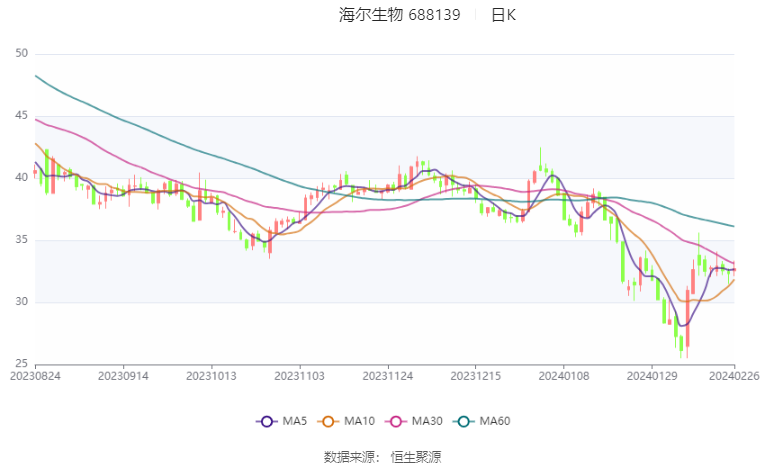
Task: Click the 20231124 date axis label
Action: click(x=388, y=376)
